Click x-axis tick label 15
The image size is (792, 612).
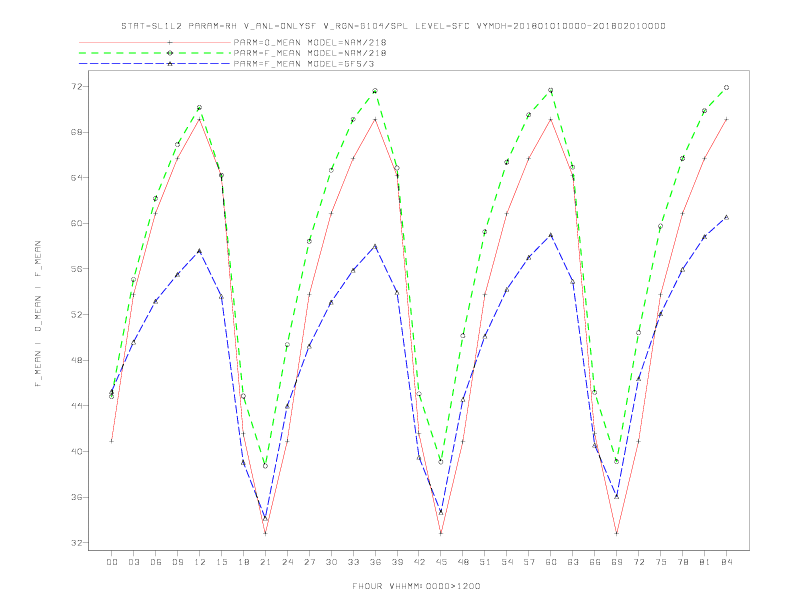pyautogui.click(x=221, y=562)
